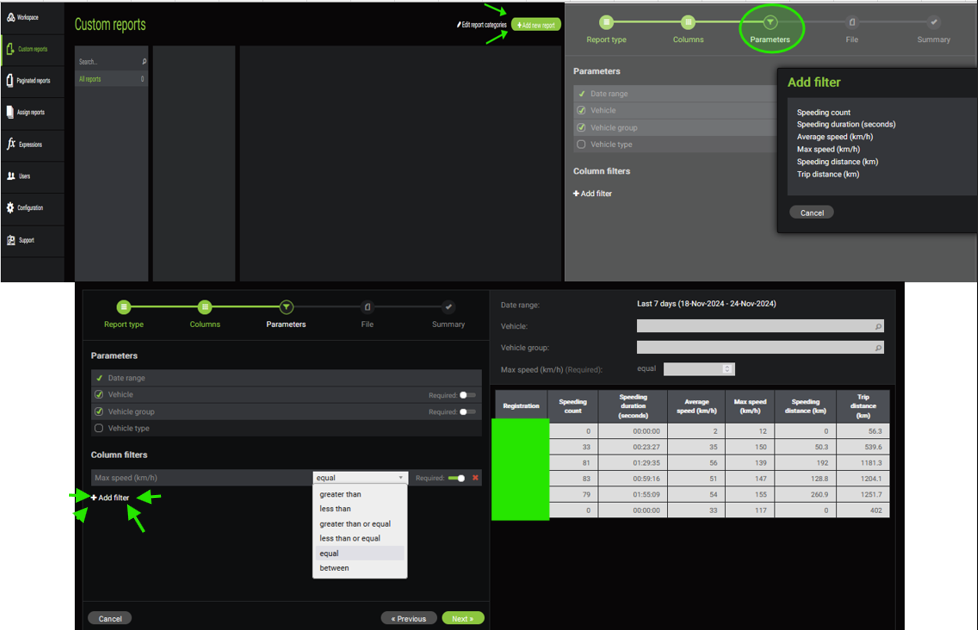This screenshot has height=630, width=978.
Task: Click the Add new report button
Action: pos(536,25)
